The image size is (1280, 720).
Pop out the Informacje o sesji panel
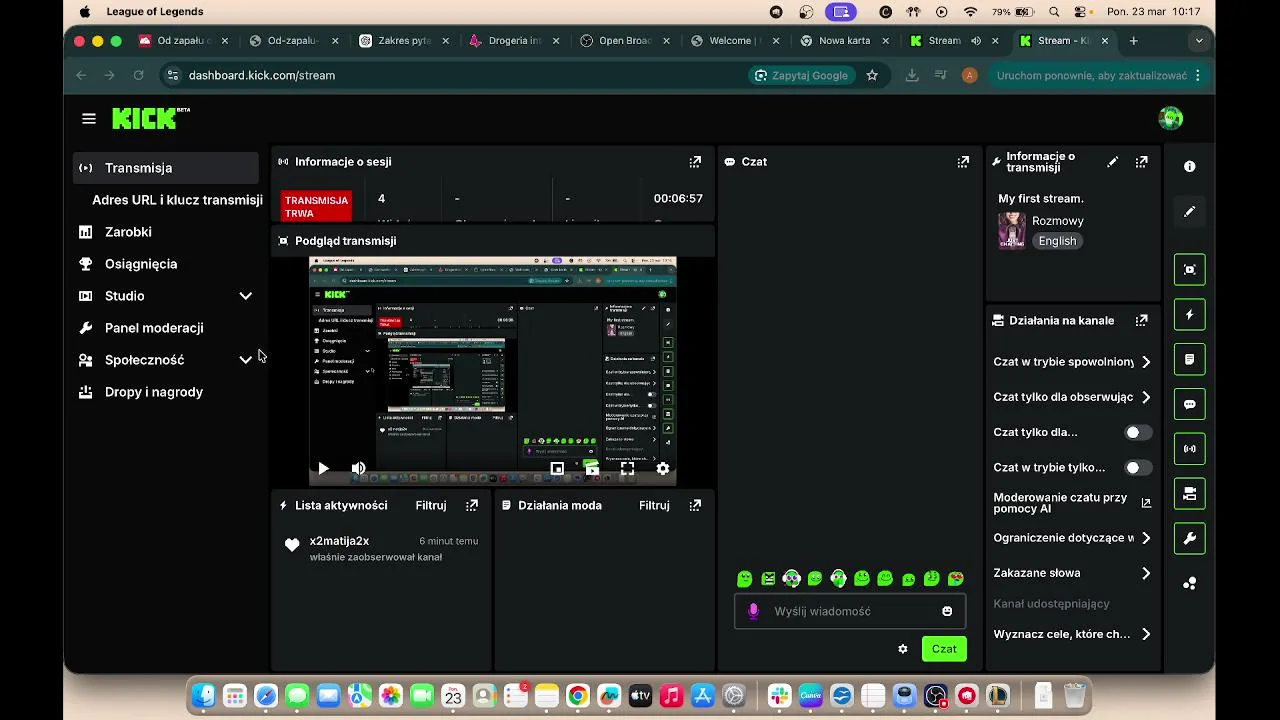point(695,161)
